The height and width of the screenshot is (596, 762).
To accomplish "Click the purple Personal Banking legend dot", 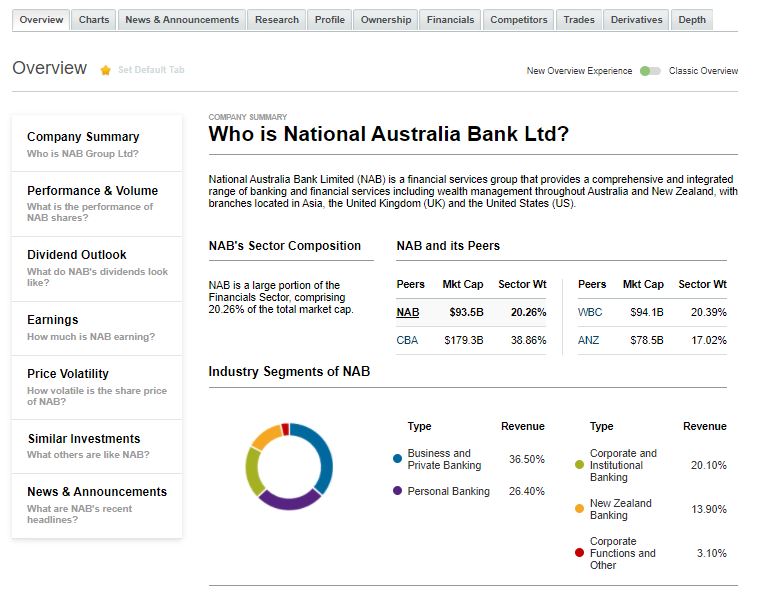I will coord(397,491).
